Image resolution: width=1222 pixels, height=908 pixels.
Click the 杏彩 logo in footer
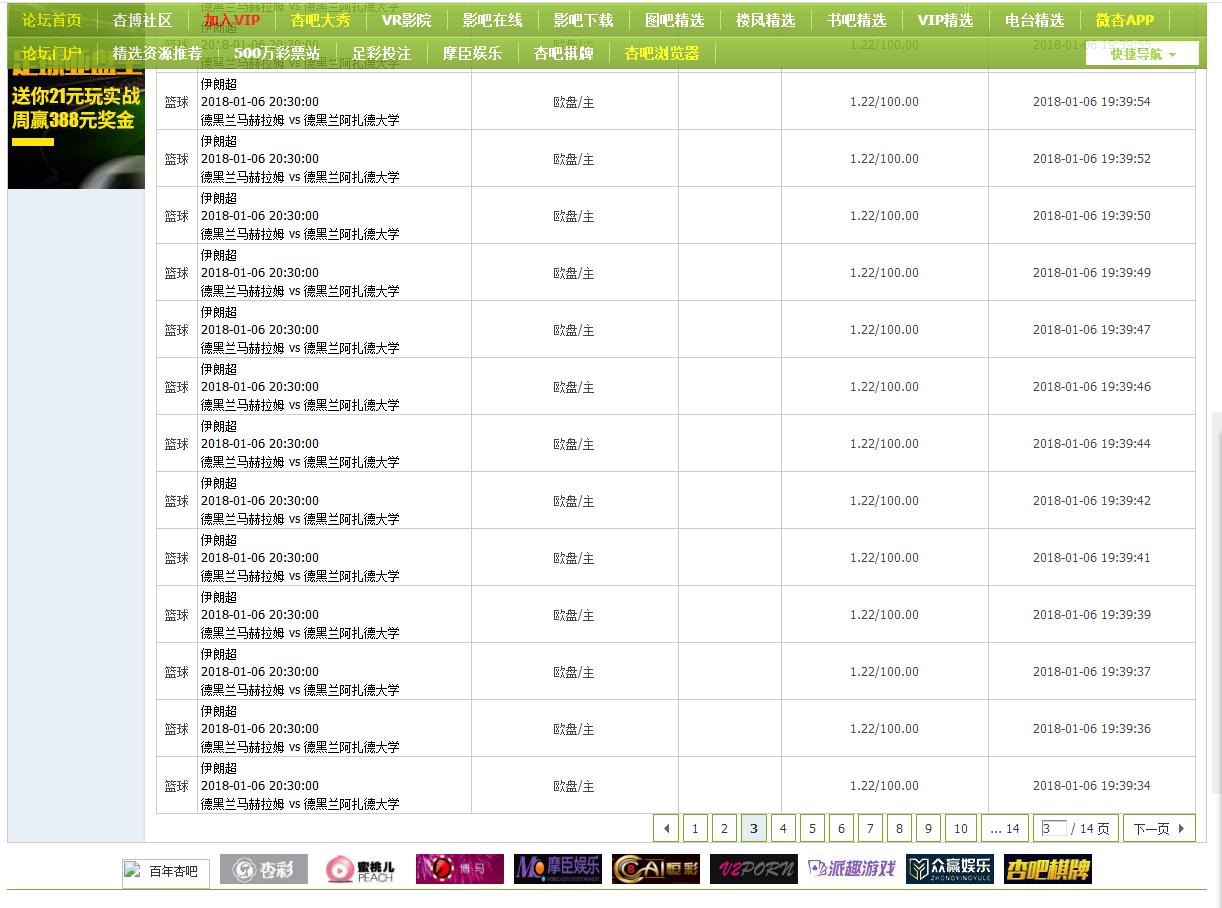[x=264, y=870]
